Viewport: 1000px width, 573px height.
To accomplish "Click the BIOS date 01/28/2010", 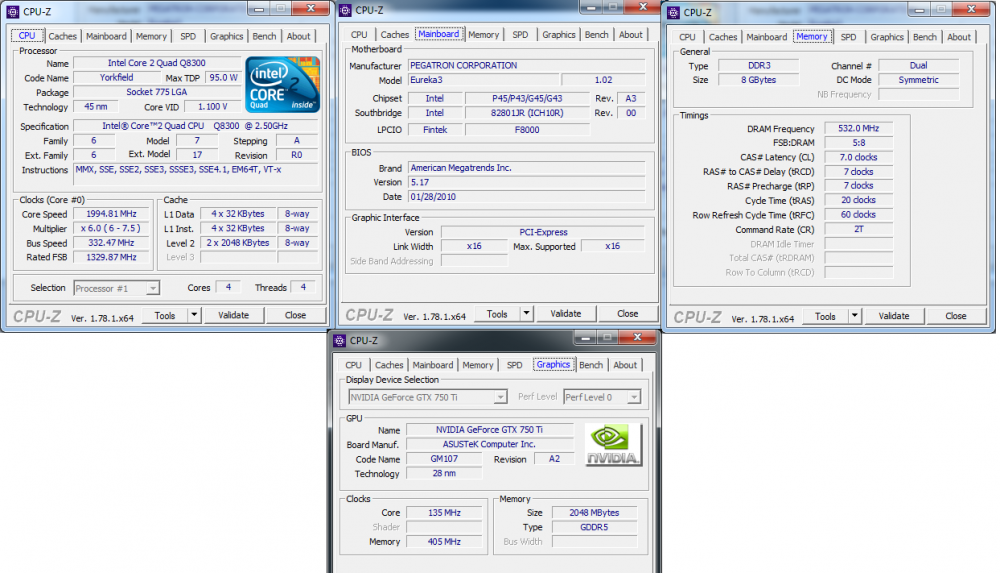I will point(526,197).
